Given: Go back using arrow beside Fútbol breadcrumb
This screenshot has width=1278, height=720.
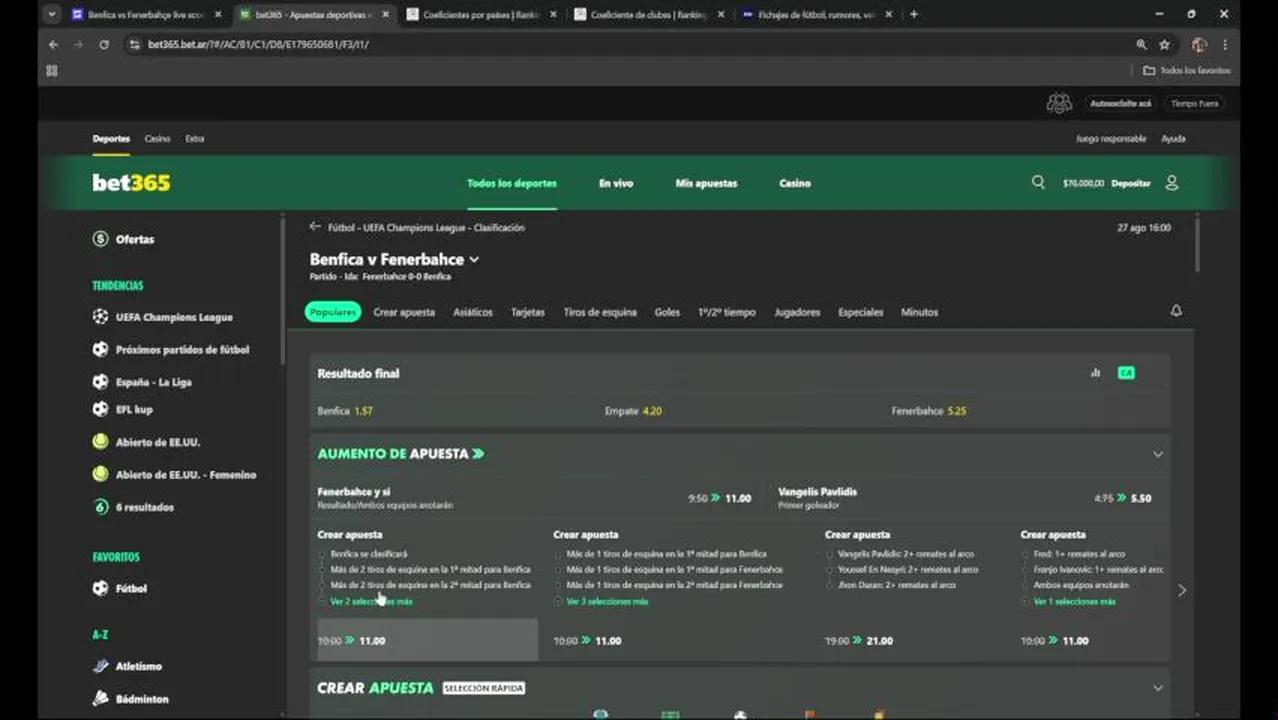Looking at the screenshot, I should click(x=315, y=227).
